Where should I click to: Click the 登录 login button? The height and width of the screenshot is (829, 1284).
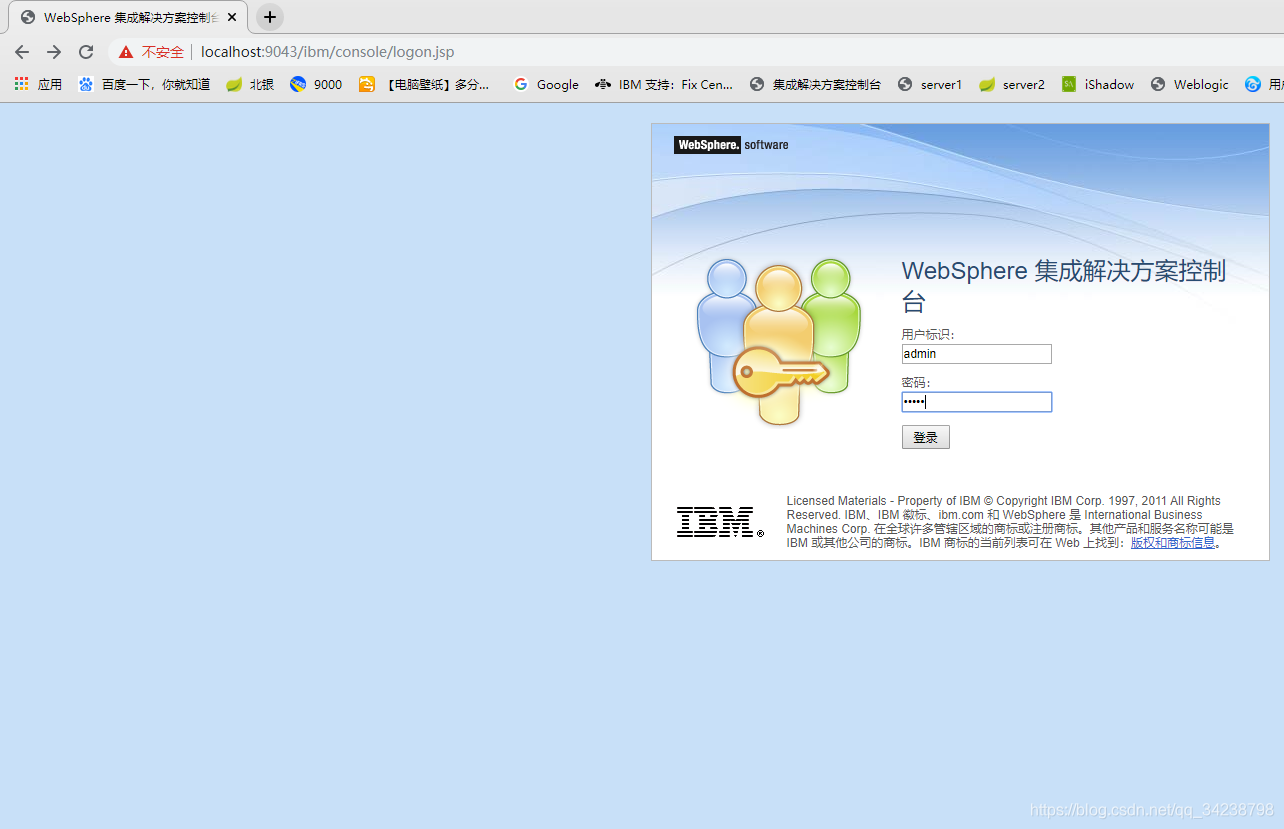[926, 437]
